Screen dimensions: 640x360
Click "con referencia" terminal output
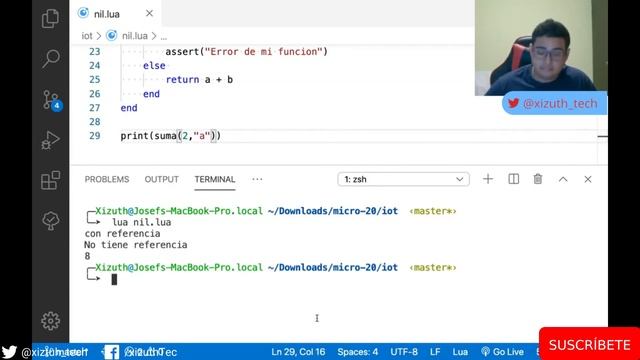pos(122,233)
